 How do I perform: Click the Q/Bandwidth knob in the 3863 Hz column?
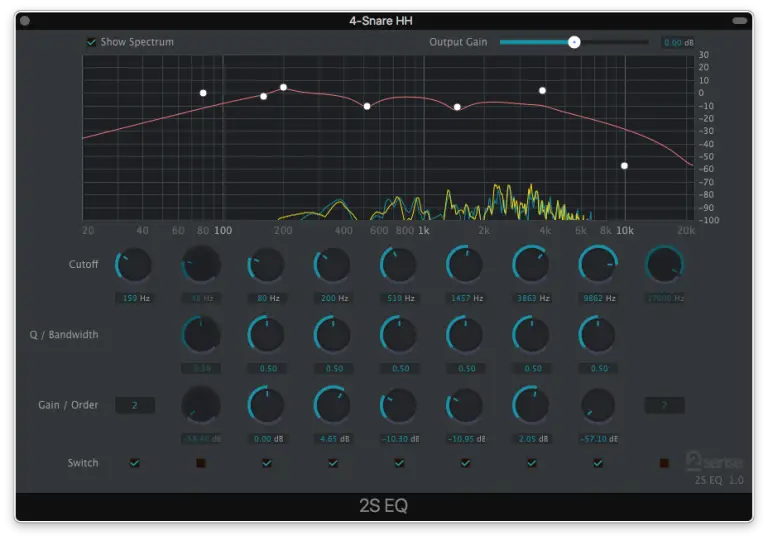tap(531, 335)
